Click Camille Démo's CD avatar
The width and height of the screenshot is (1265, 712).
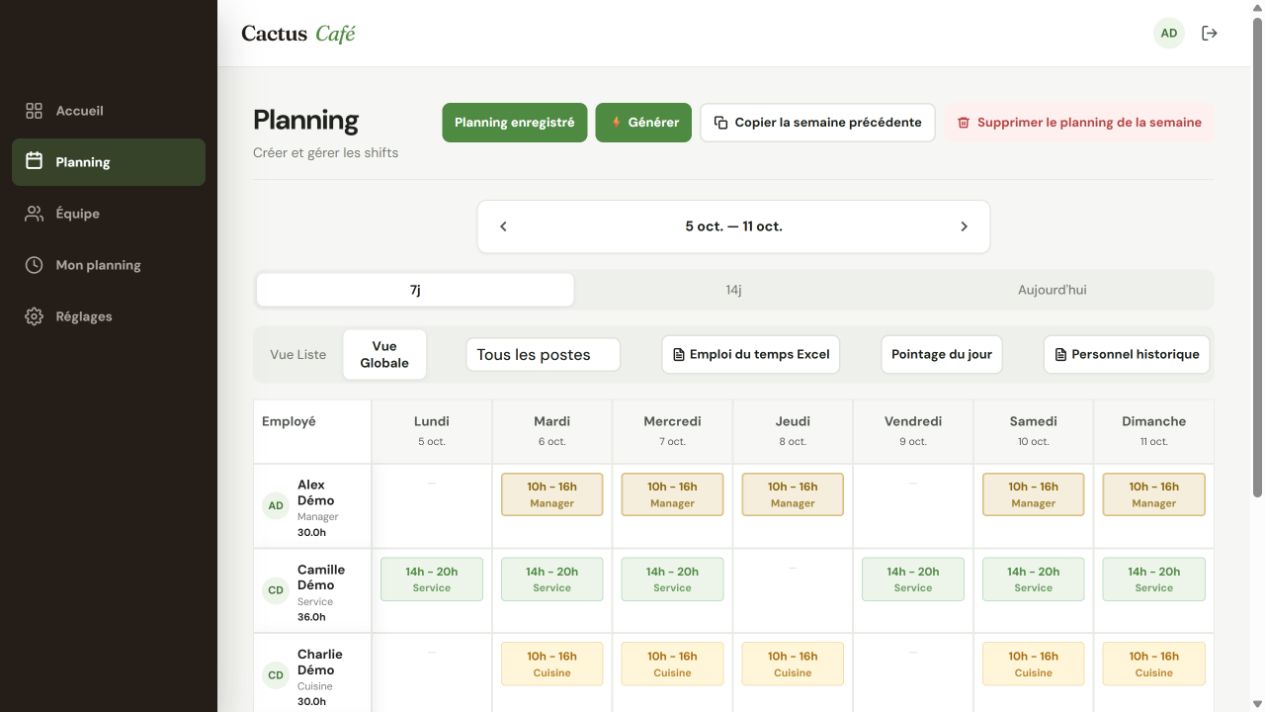coord(276,590)
